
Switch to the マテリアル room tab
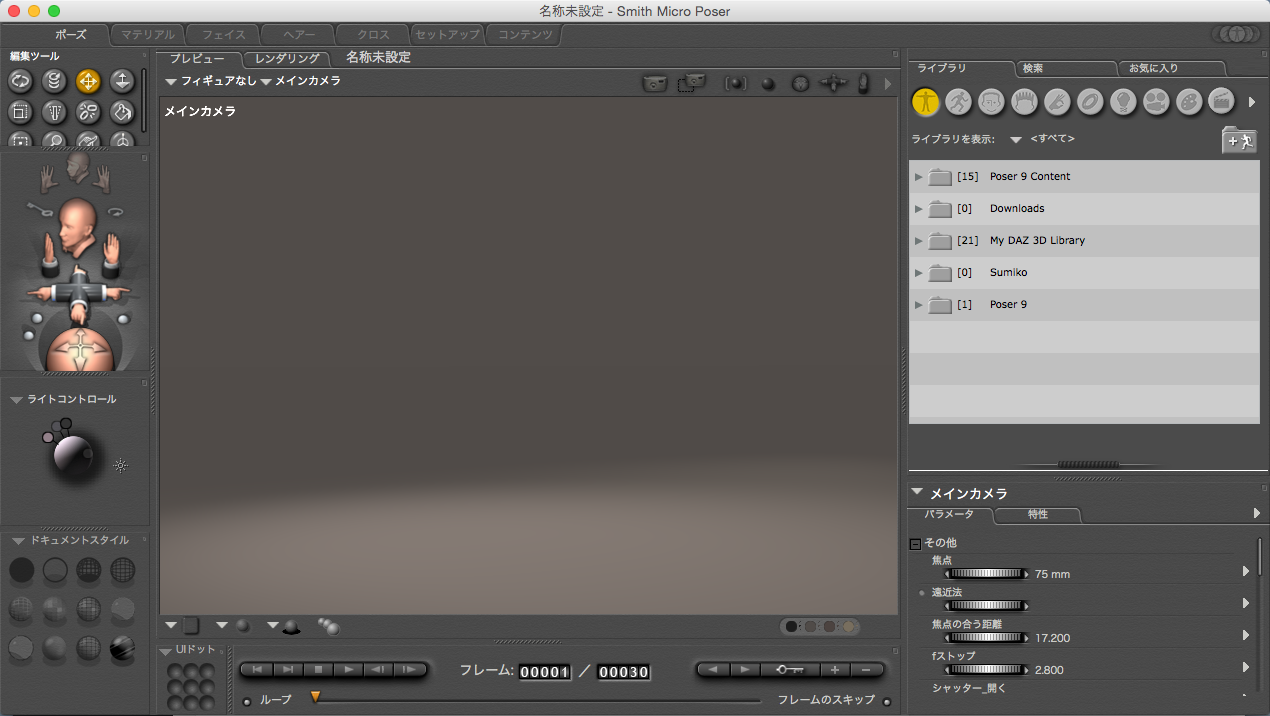(148, 35)
